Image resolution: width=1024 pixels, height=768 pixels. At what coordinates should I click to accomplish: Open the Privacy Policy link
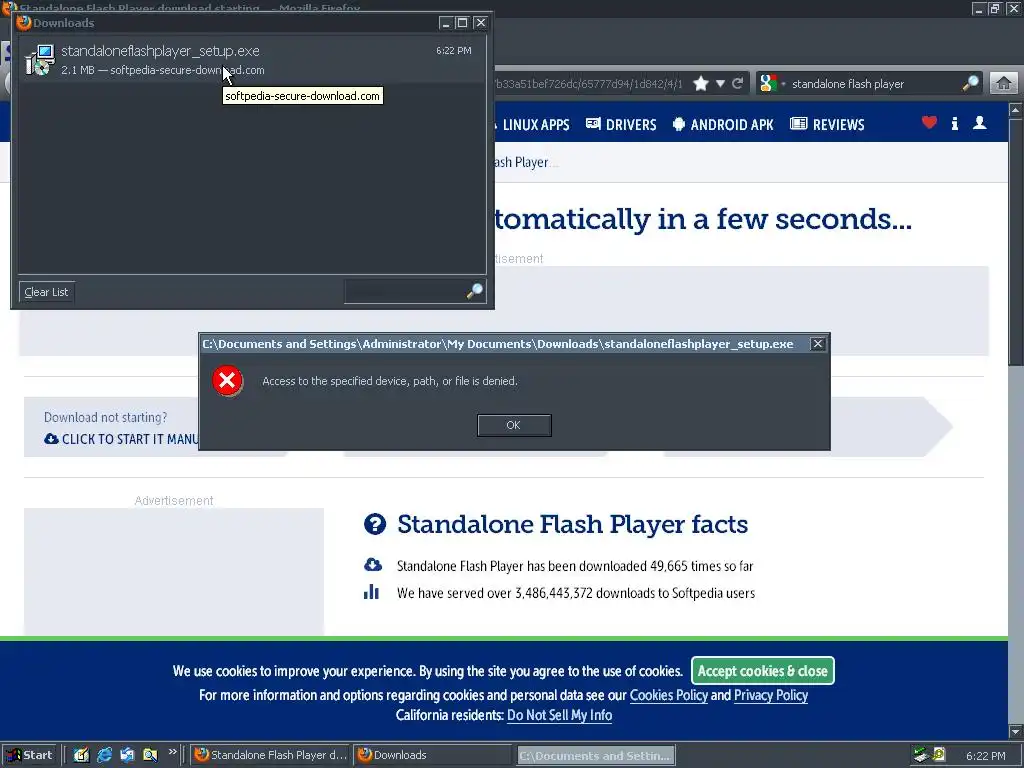(771, 695)
